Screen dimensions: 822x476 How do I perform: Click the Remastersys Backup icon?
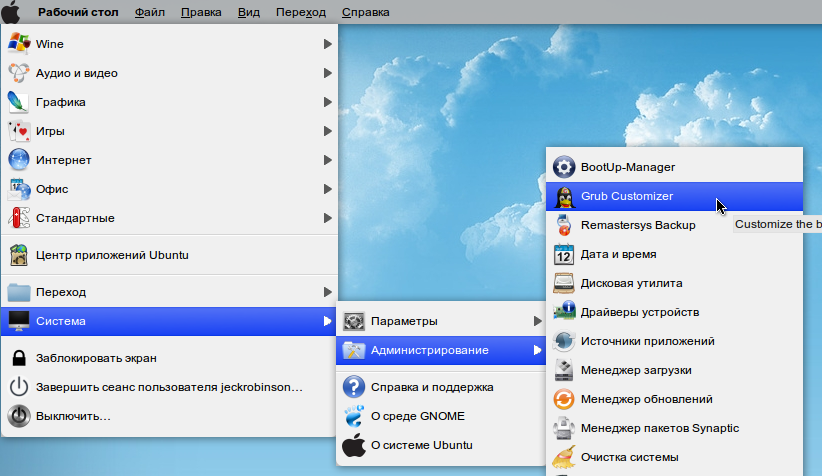tap(564, 225)
